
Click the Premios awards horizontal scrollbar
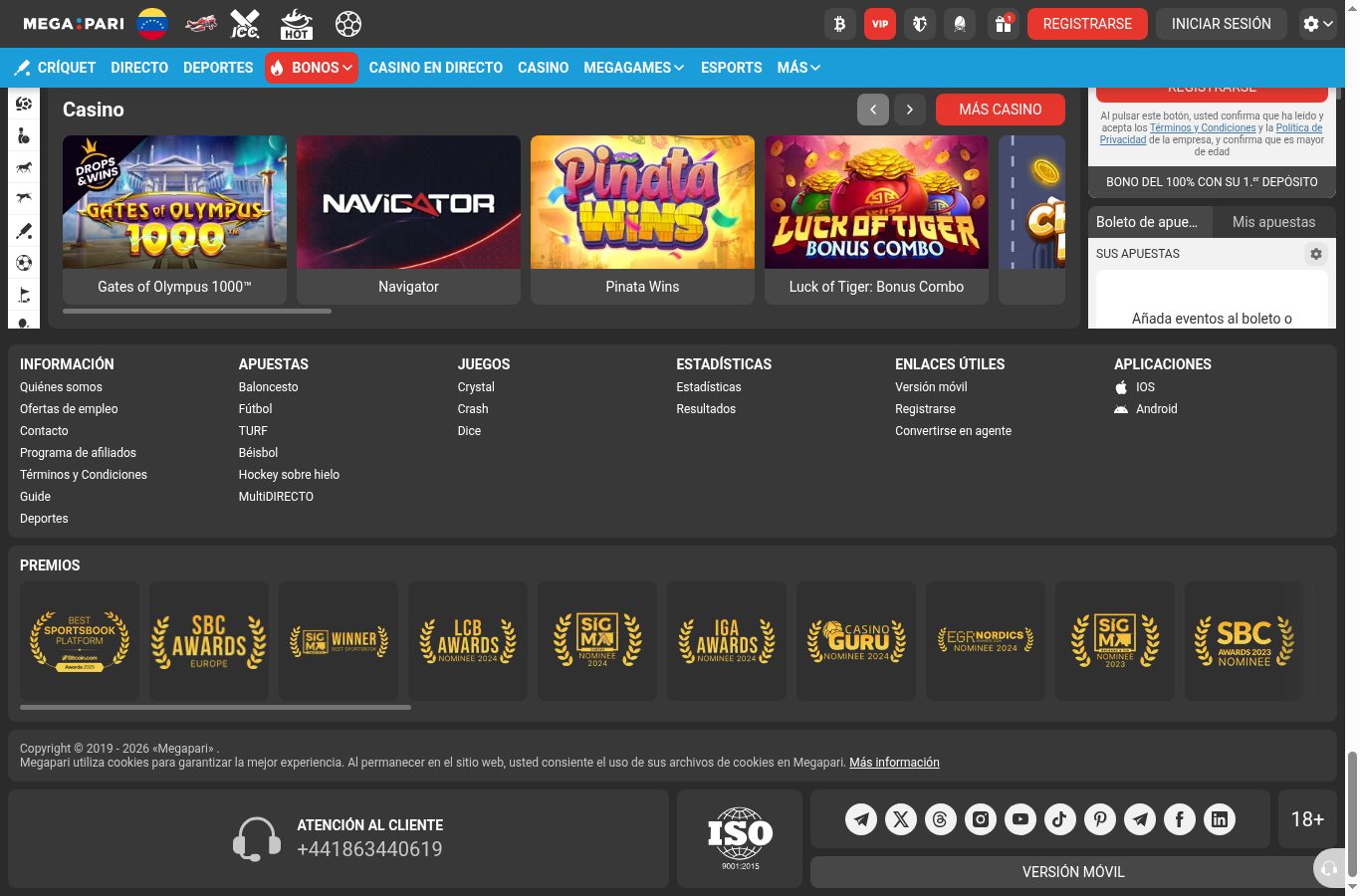[x=215, y=708]
